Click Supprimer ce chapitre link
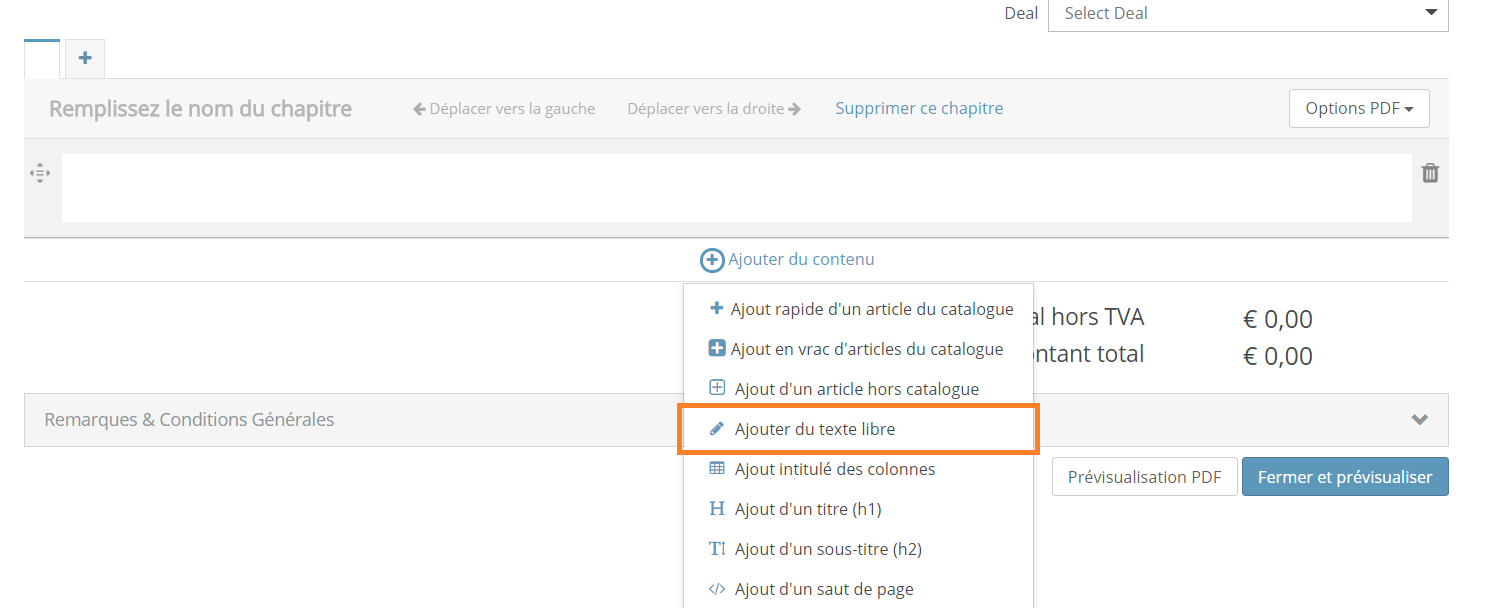Image resolution: width=1498 pixels, height=608 pixels. click(919, 108)
